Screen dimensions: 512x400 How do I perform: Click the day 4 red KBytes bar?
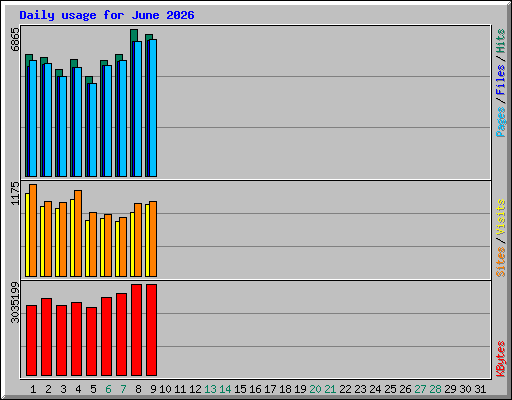click(x=76, y=339)
